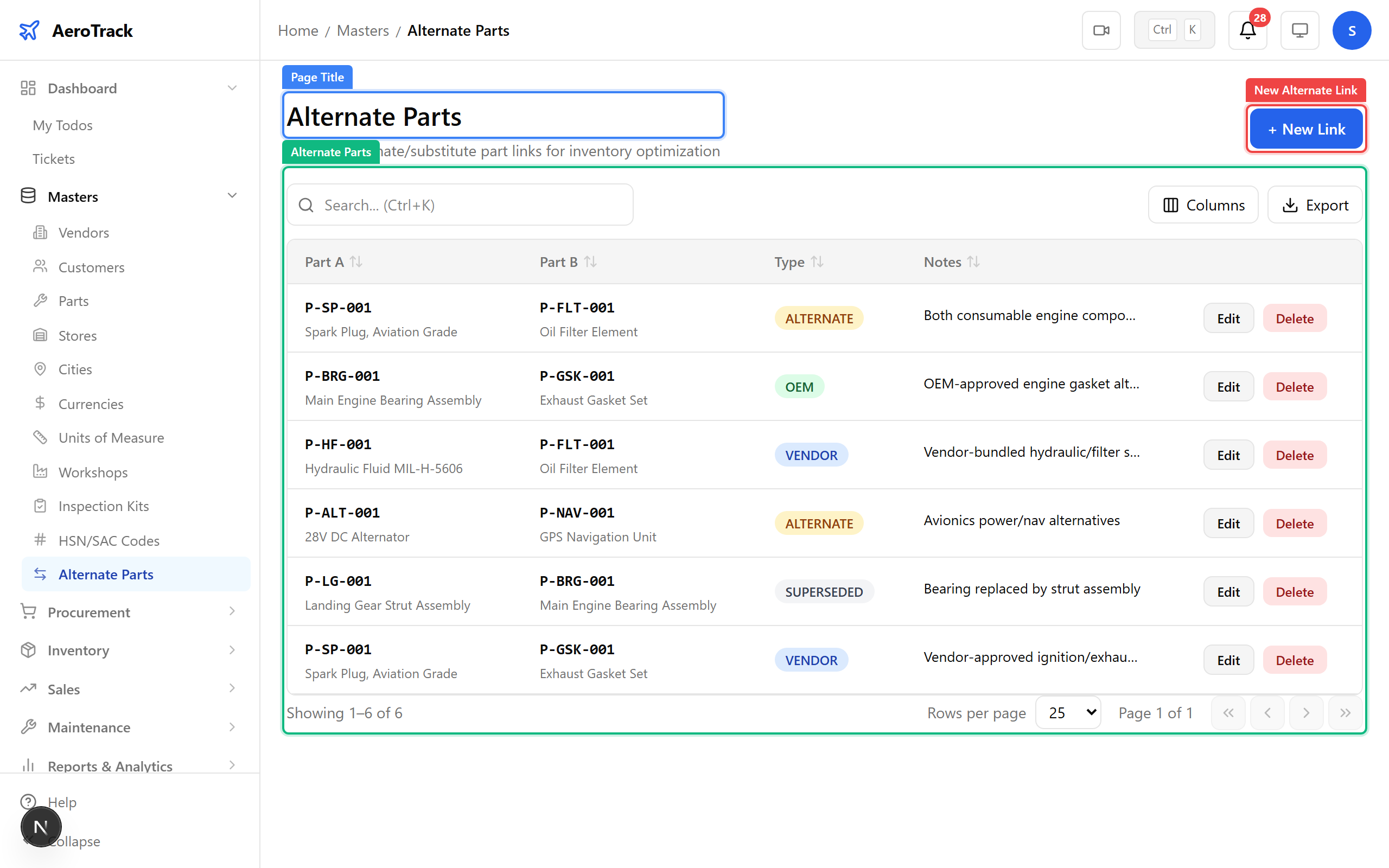Click the AeroTrack airplane logo
This screenshot has height=868, width=1389.
point(29,30)
